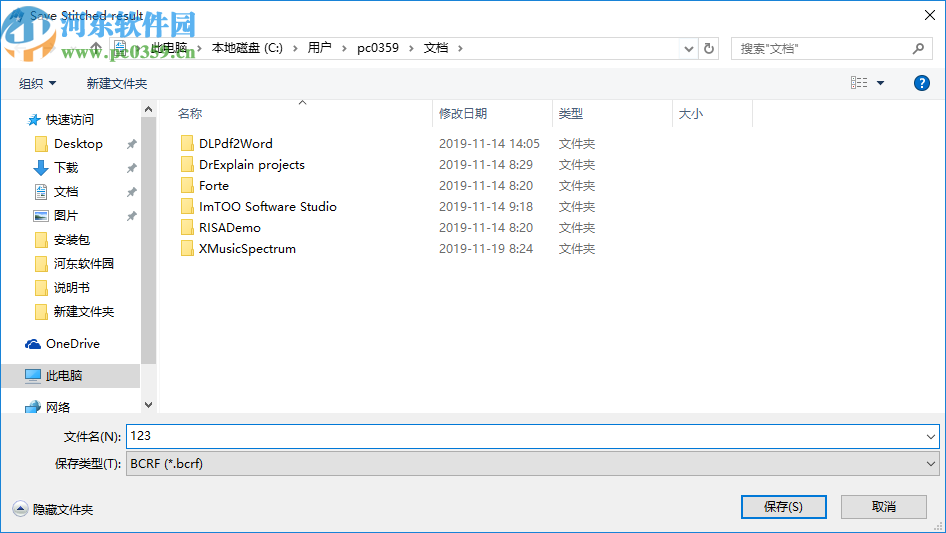Click the XMusicSpectrum folder icon
946x533 pixels.
pos(188,249)
